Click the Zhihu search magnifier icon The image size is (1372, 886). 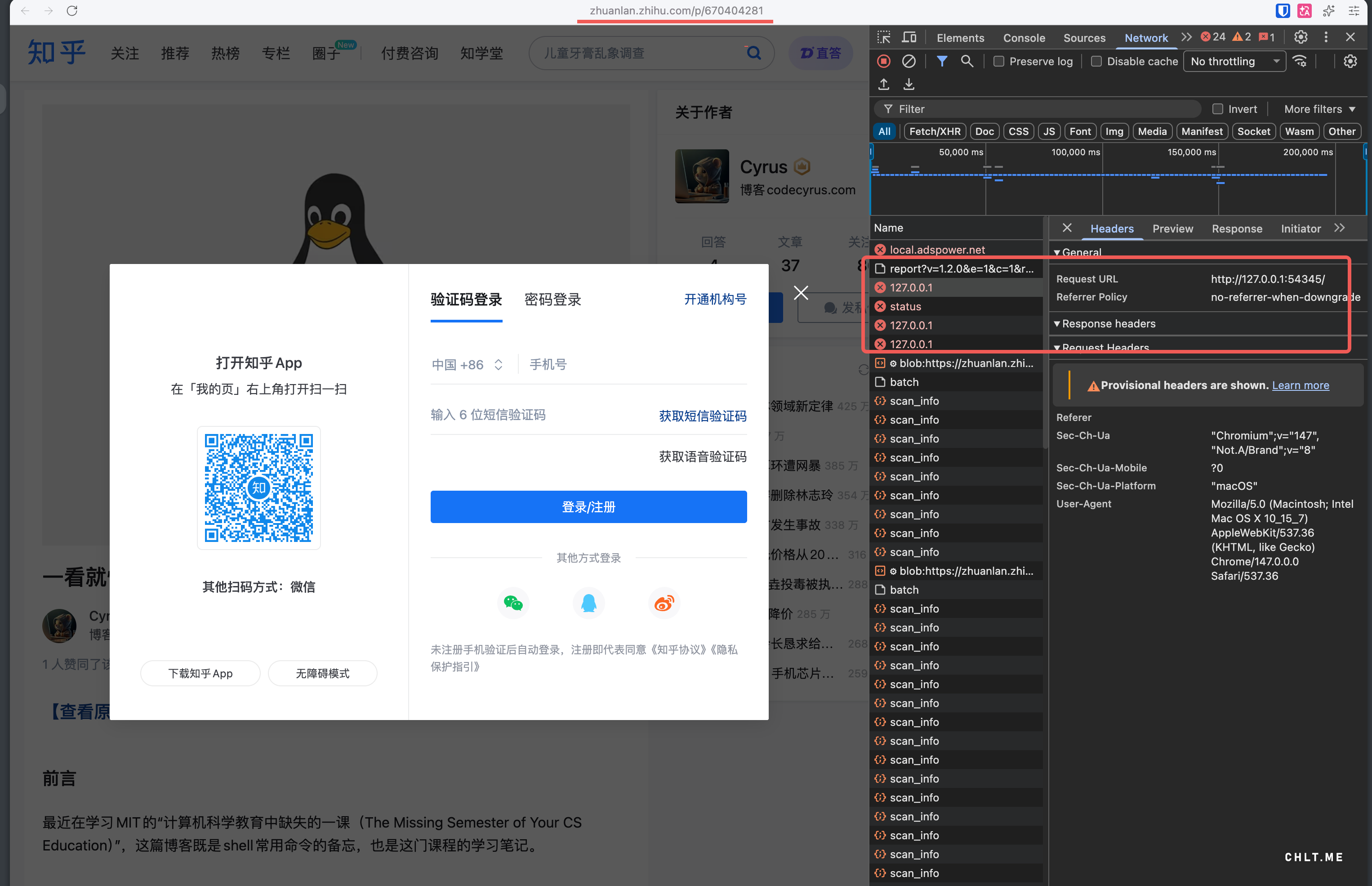pos(753,53)
